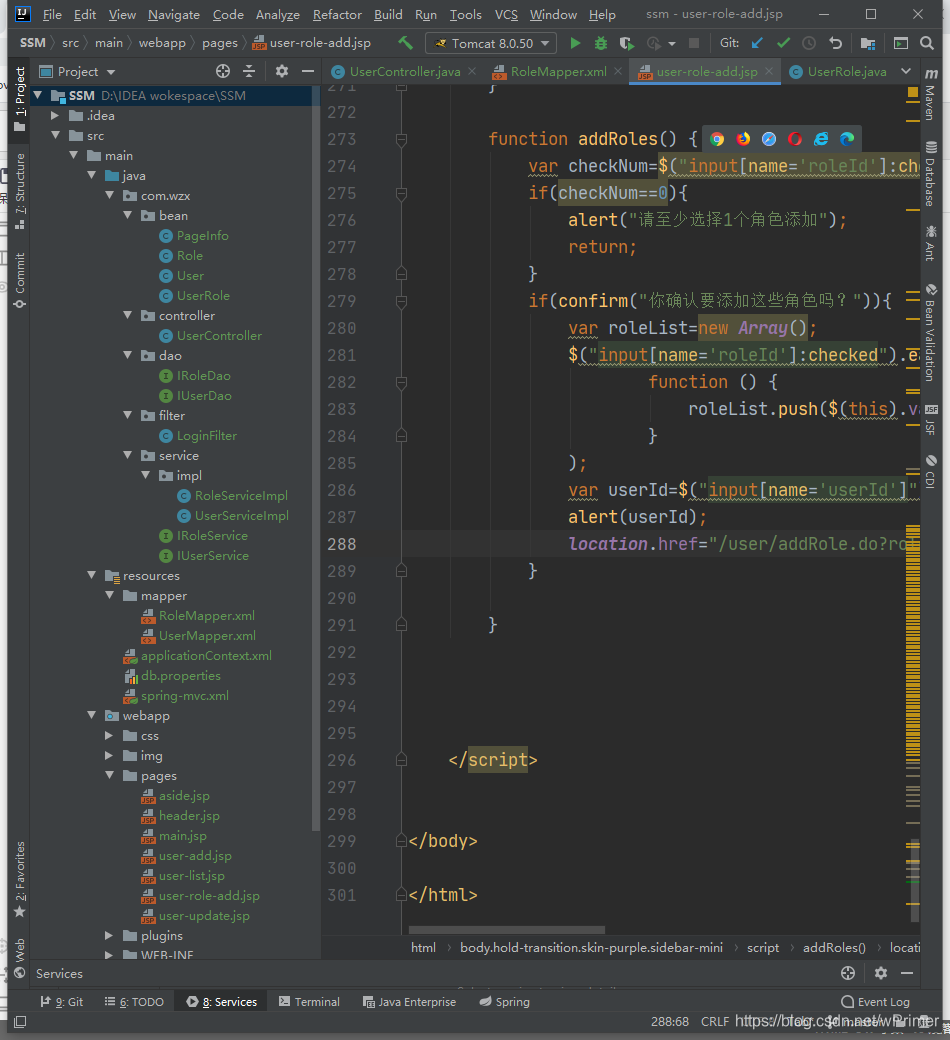Screen dimensions: 950x1040
Task: Preview page in Safari browser icon
Action: (x=769, y=139)
